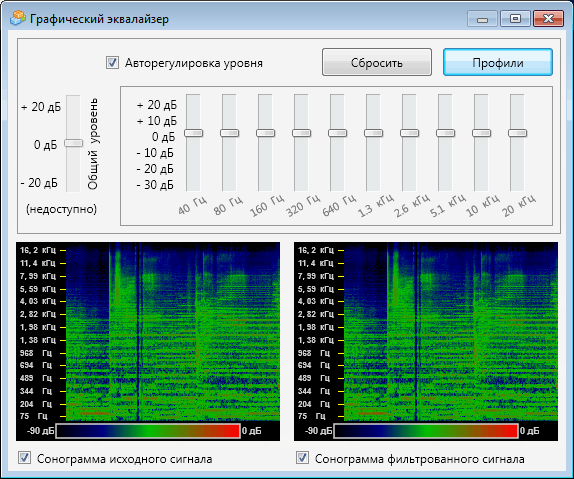Click the 640 Гц band slider handle
The image size is (574, 479).
click(x=338, y=133)
